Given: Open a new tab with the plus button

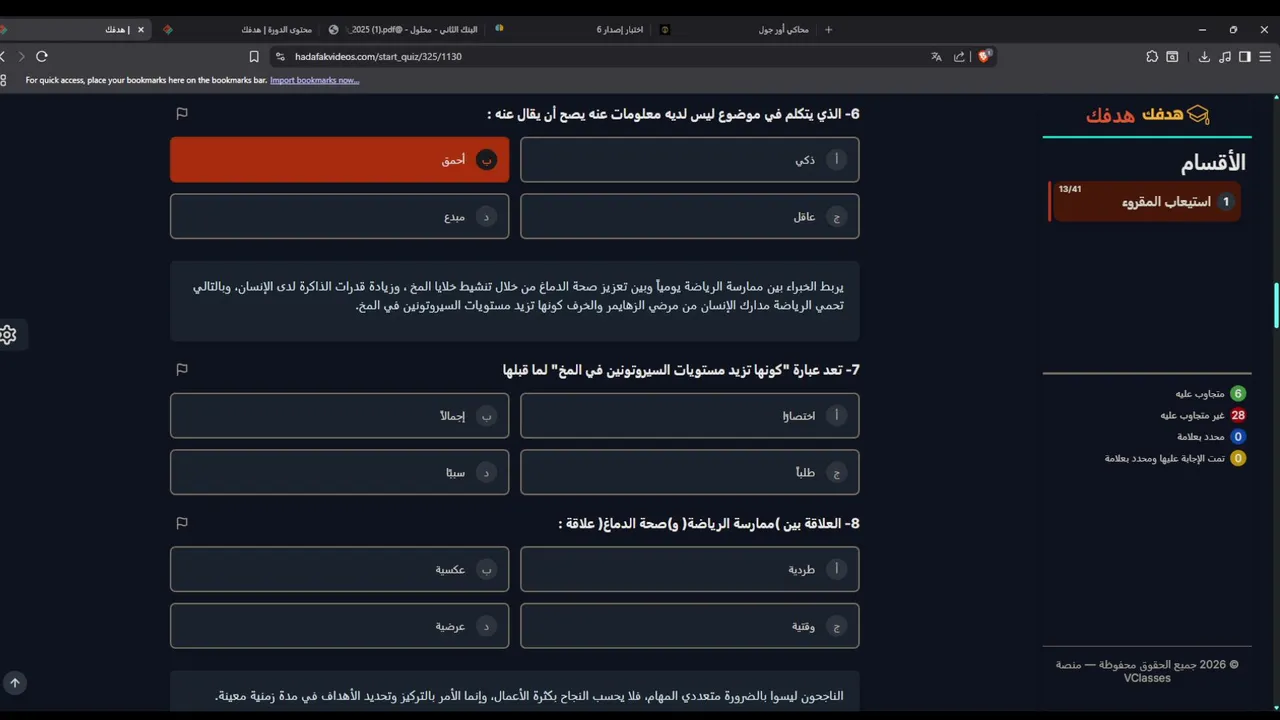Looking at the screenshot, I should [828, 30].
